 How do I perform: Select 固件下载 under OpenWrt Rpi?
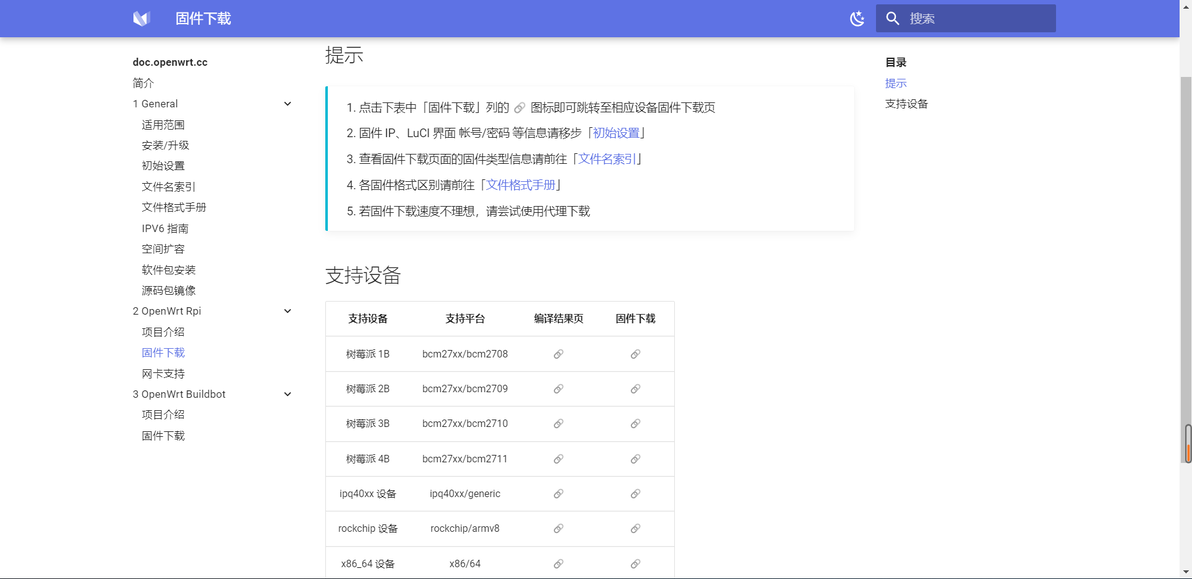coord(163,353)
